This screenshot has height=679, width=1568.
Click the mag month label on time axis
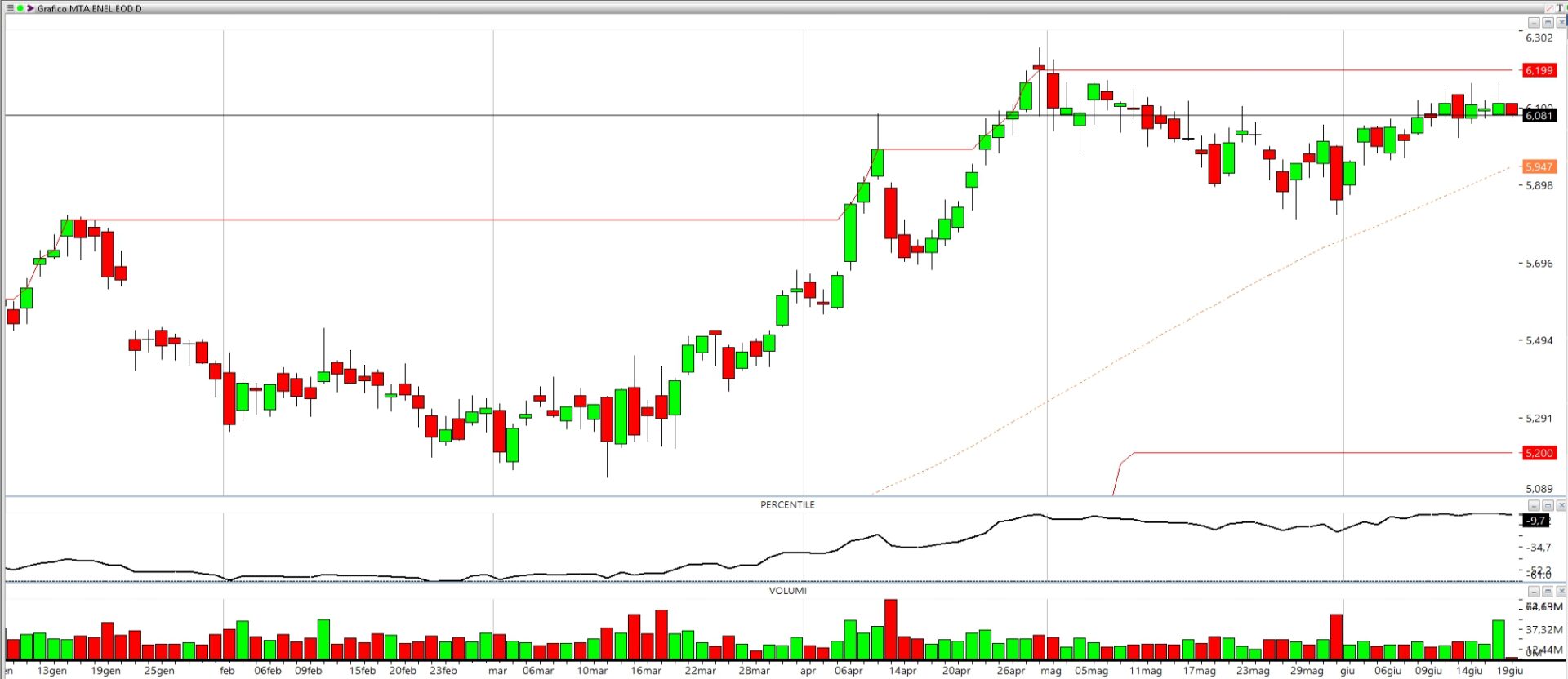click(1051, 671)
